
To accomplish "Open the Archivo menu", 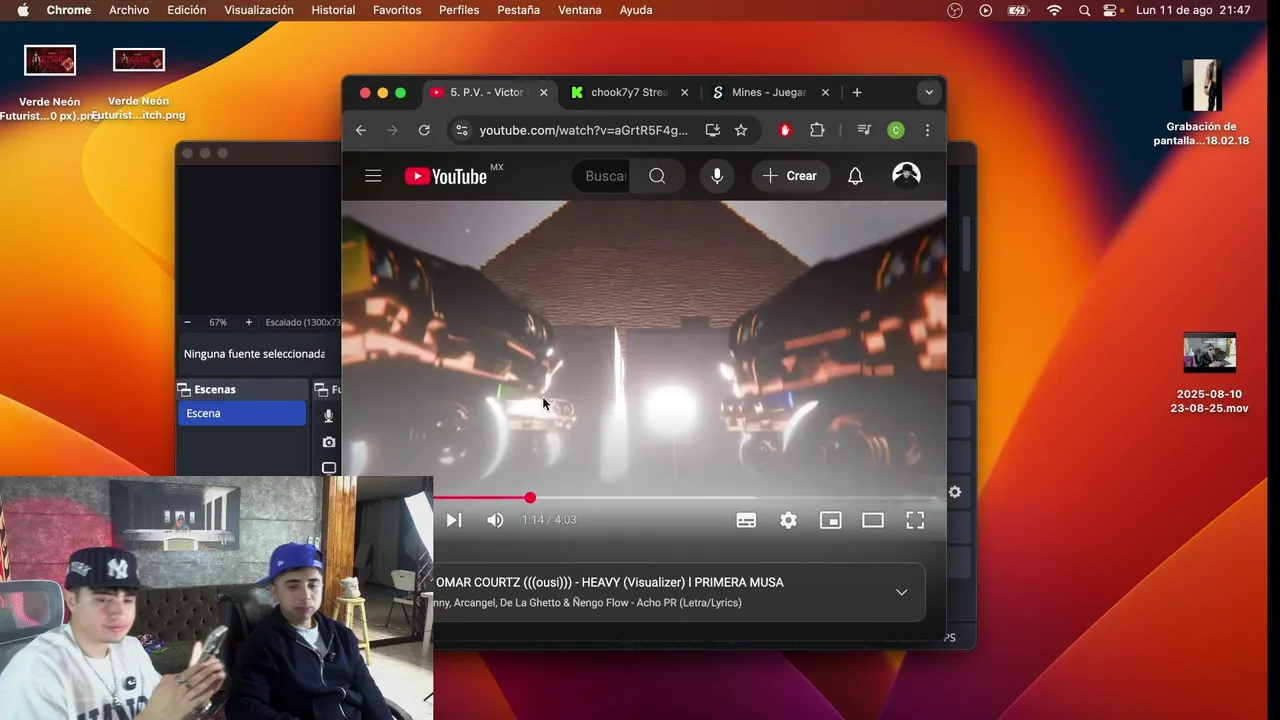I will pos(129,10).
